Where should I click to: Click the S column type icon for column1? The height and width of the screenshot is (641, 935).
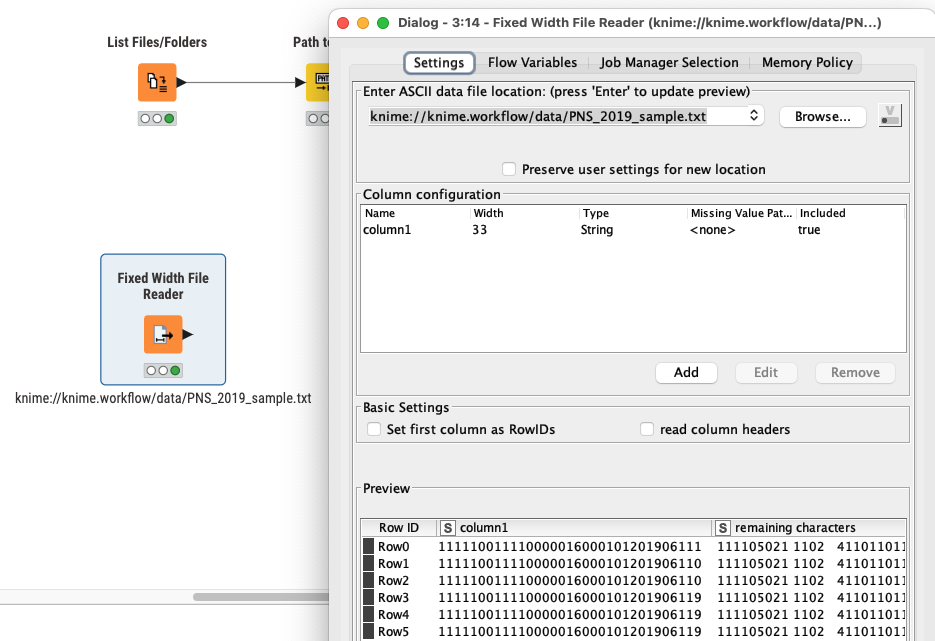[x=450, y=527]
